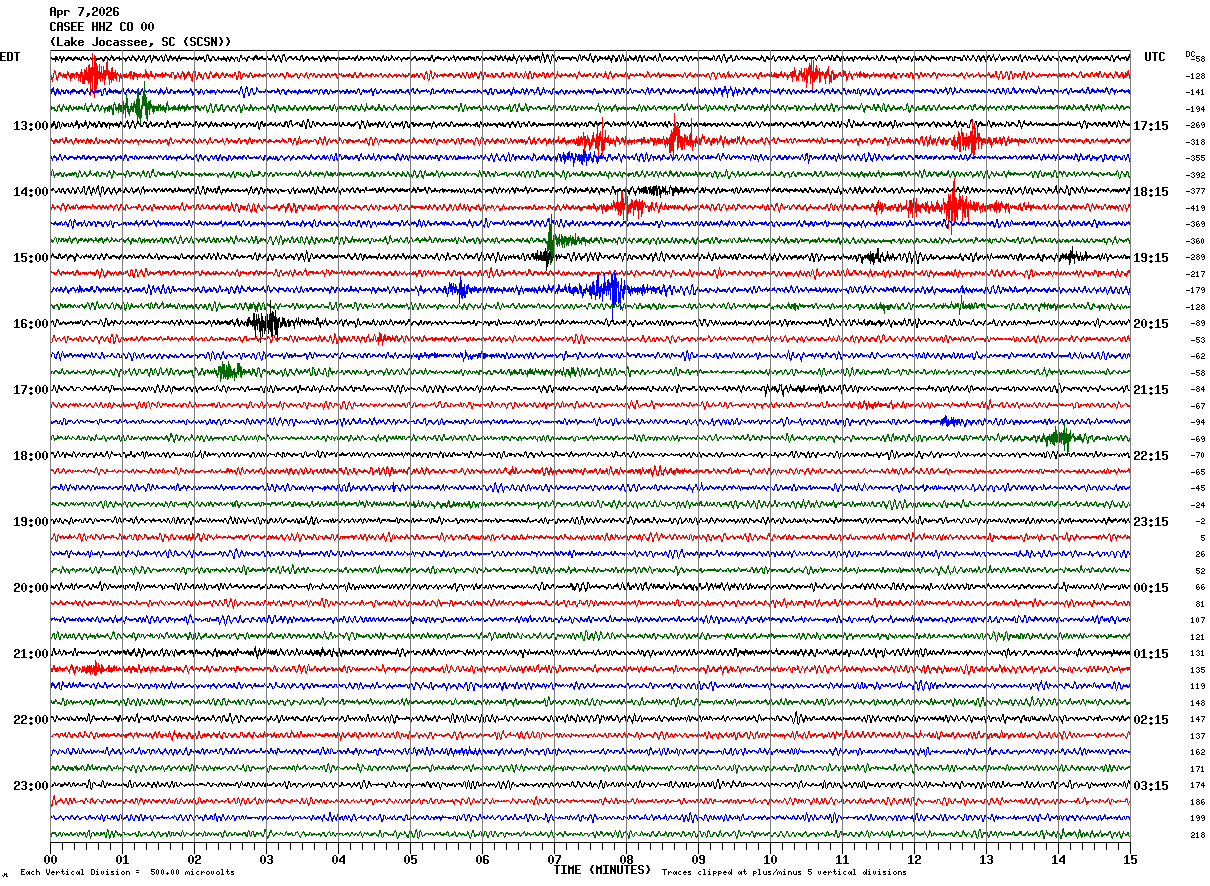This screenshot has height=886, width=1210.
Task: Click the DC offset value 52
Action: click(x=1200, y=571)
